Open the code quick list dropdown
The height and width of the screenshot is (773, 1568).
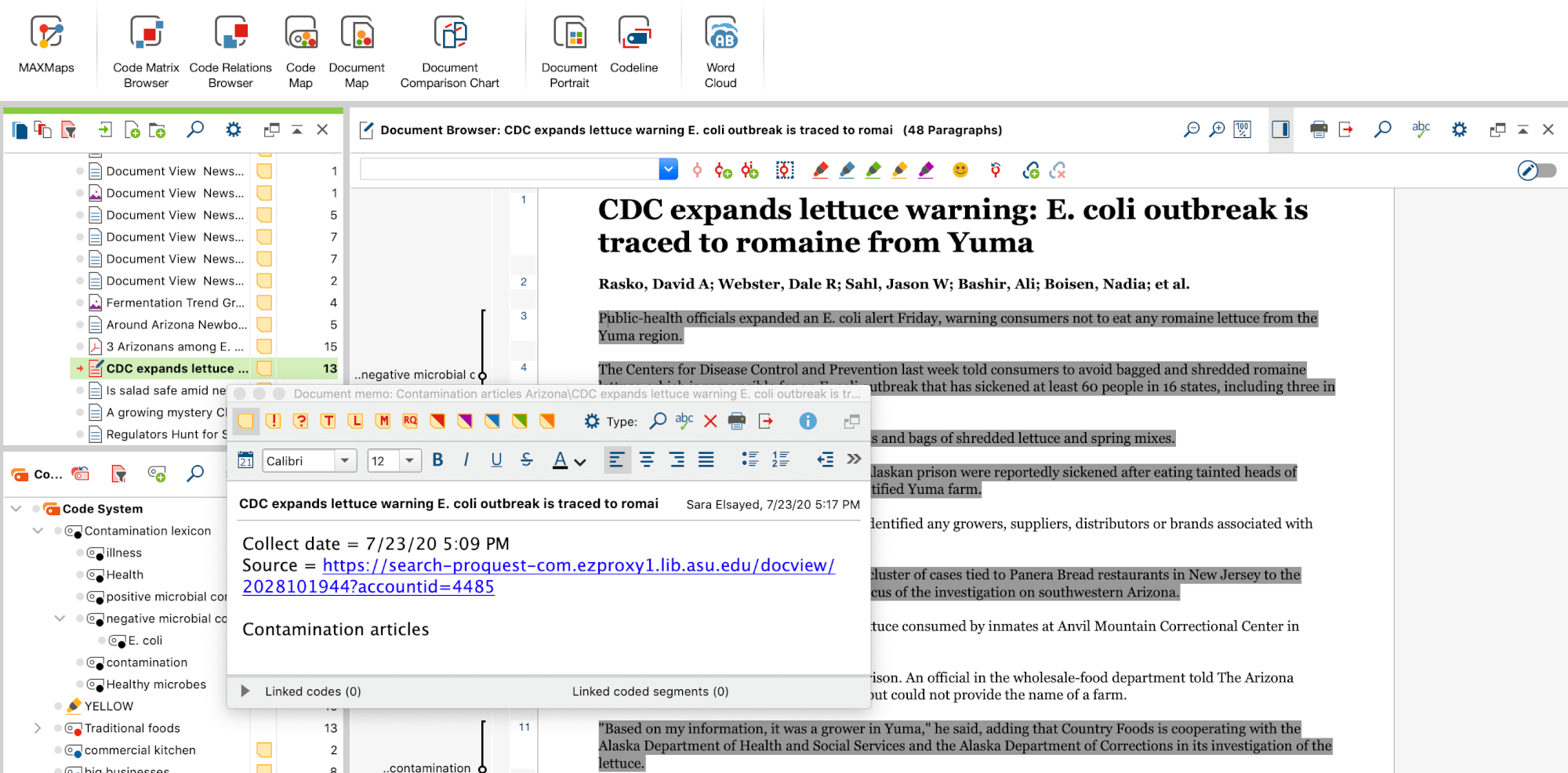668,169
